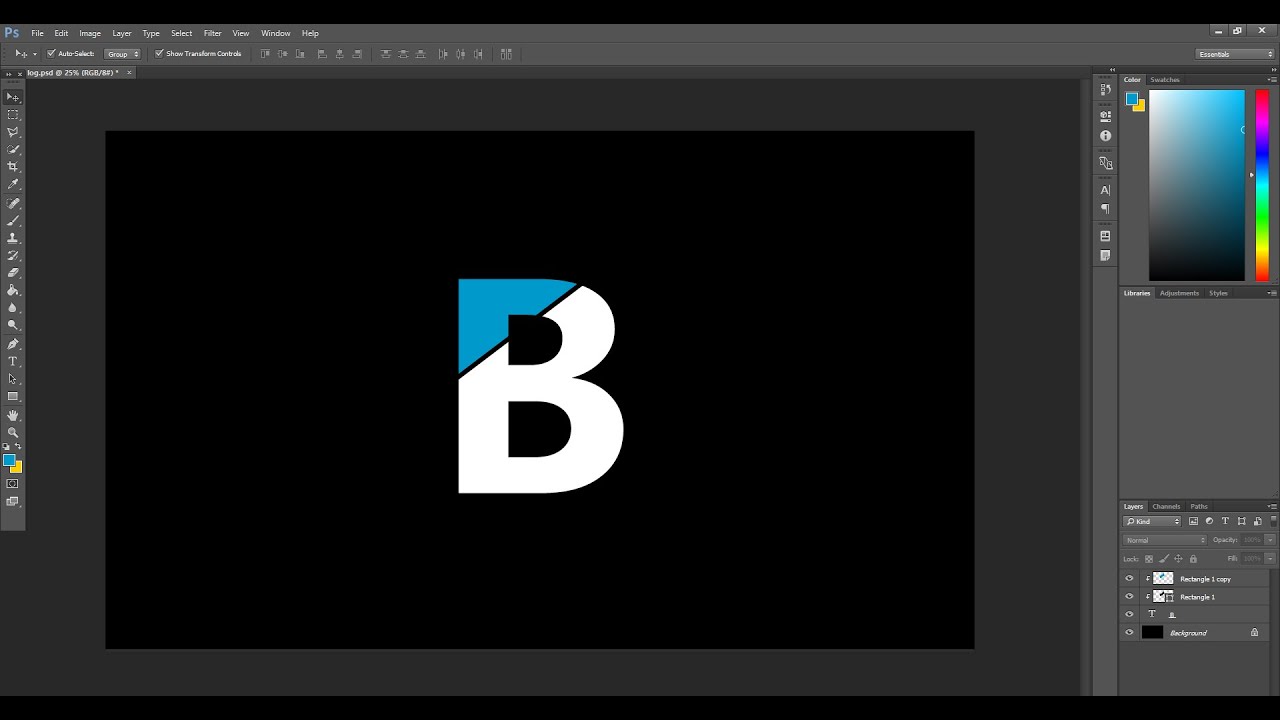
Task: Hide the Rectangle 1 copy layer
Action: [x=1129, y=579]
